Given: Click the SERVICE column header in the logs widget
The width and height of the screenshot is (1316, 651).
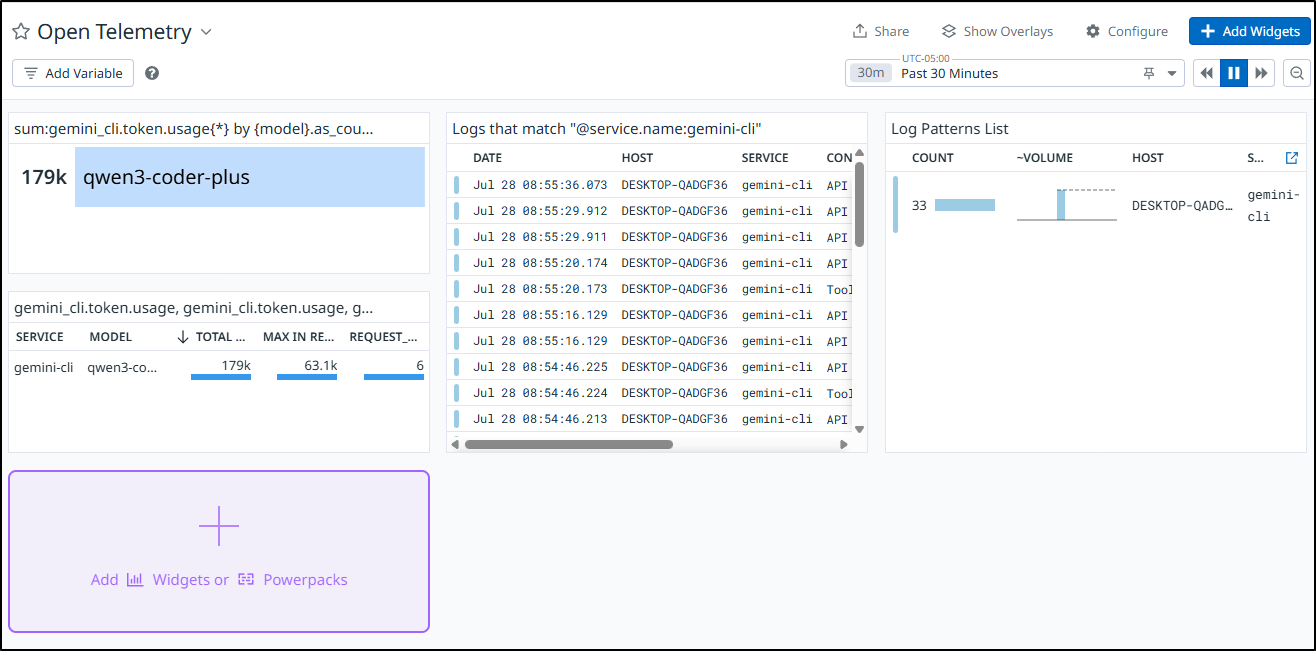Looking at the screenshot, I should [x=765, y=158].
